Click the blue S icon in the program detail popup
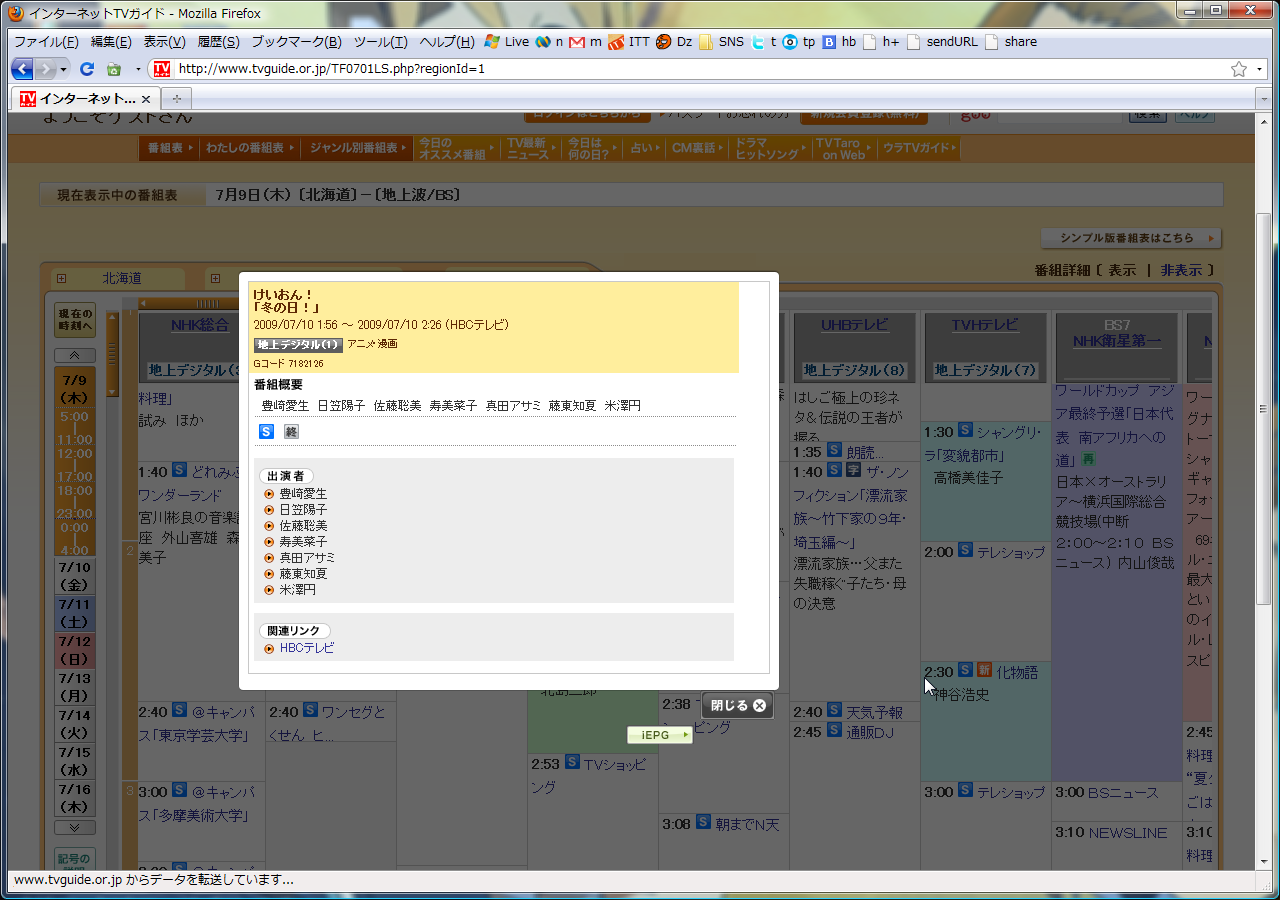The height and width of the screenshot is (900, 1280). coord(266,432)
